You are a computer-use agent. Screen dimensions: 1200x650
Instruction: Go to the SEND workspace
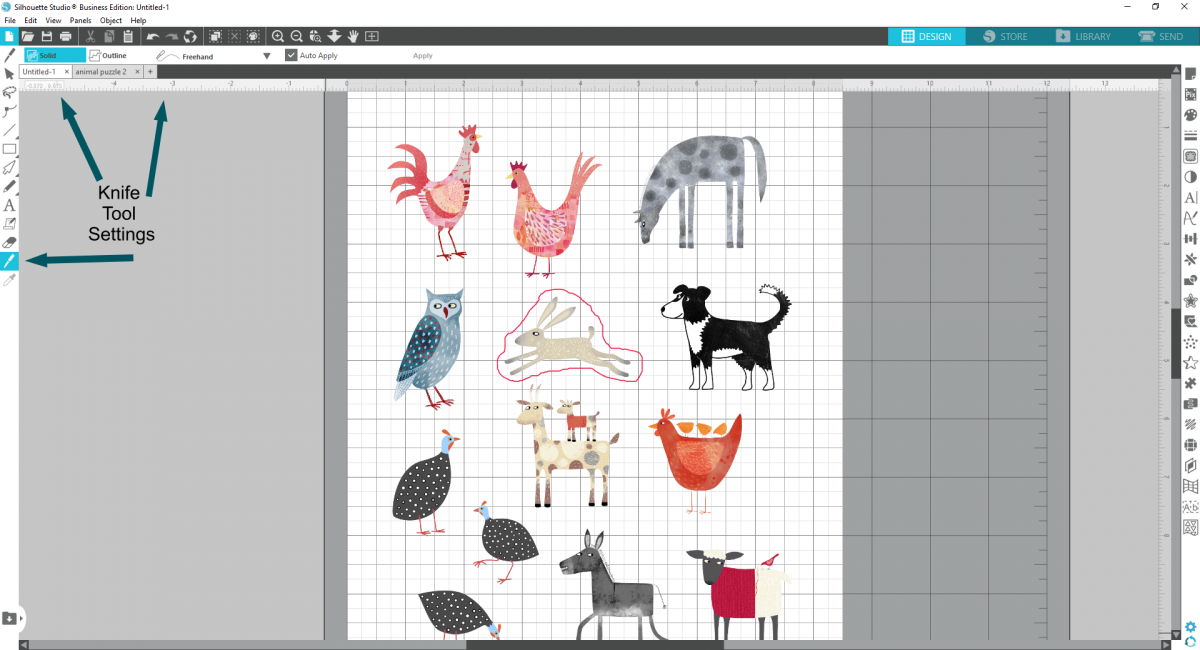coord(1161,36)
